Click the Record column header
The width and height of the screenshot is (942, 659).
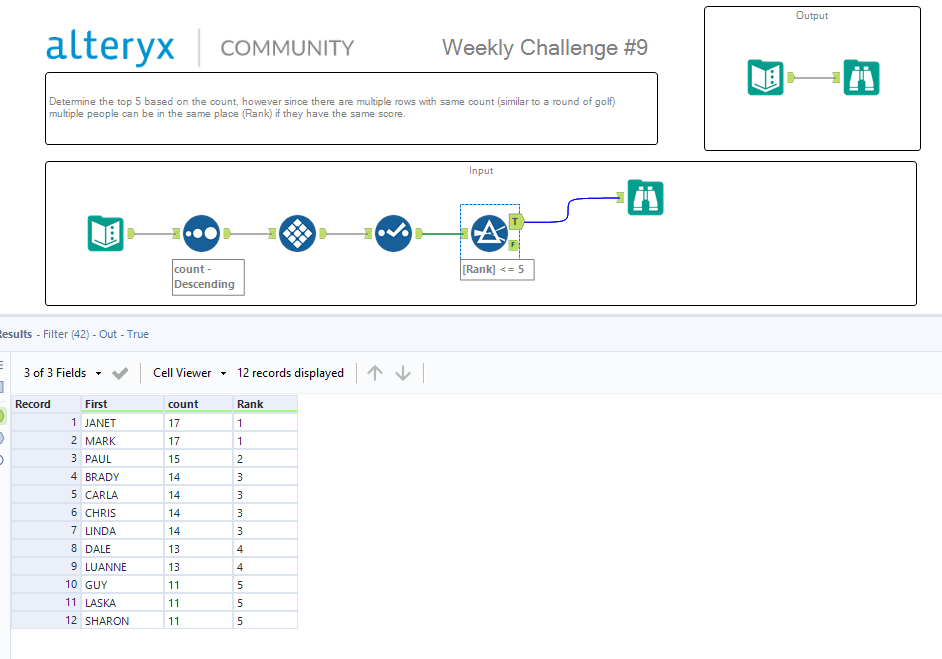click(46, 404)
